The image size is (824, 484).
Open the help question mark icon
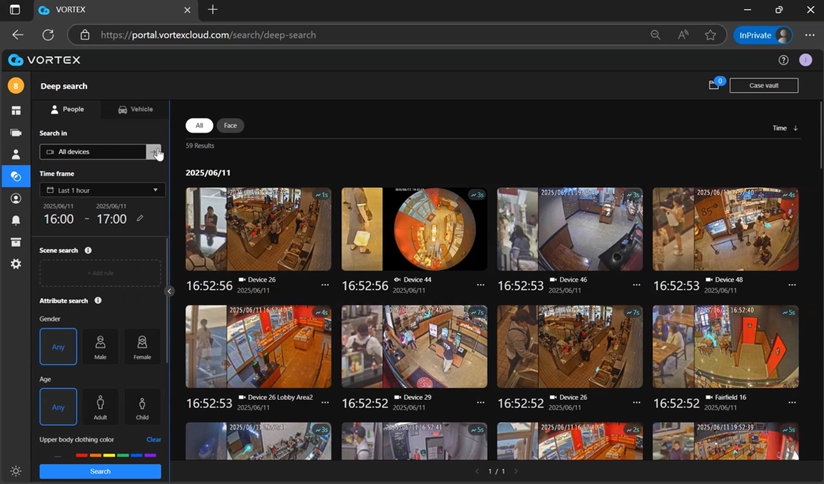784,60
